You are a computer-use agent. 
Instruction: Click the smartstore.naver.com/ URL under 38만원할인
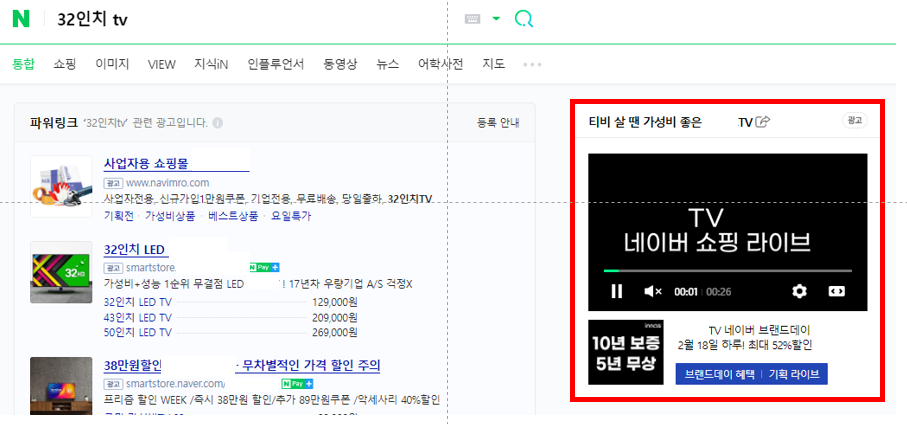point(175,384)
